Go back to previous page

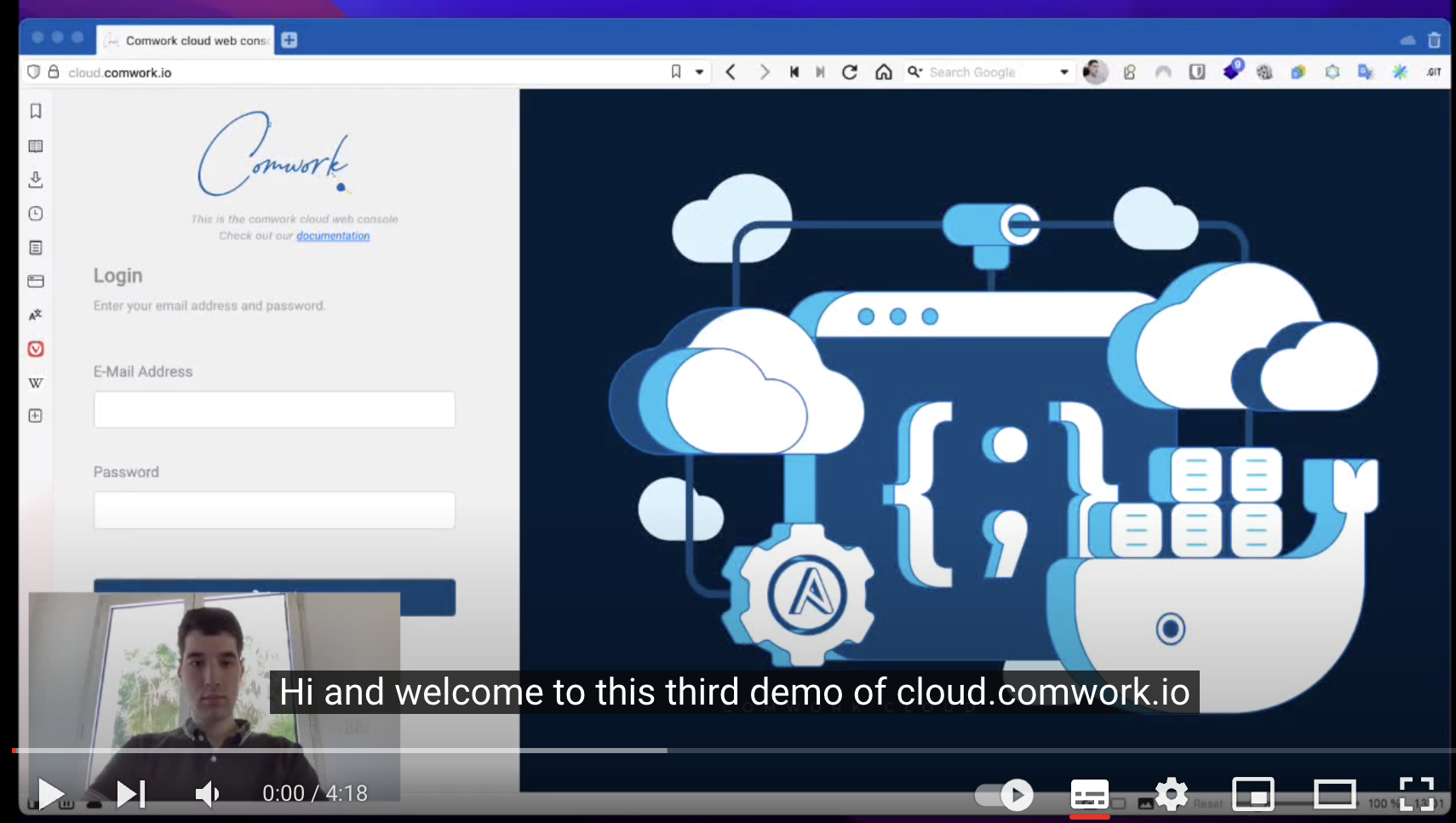(x=731, y=72)
